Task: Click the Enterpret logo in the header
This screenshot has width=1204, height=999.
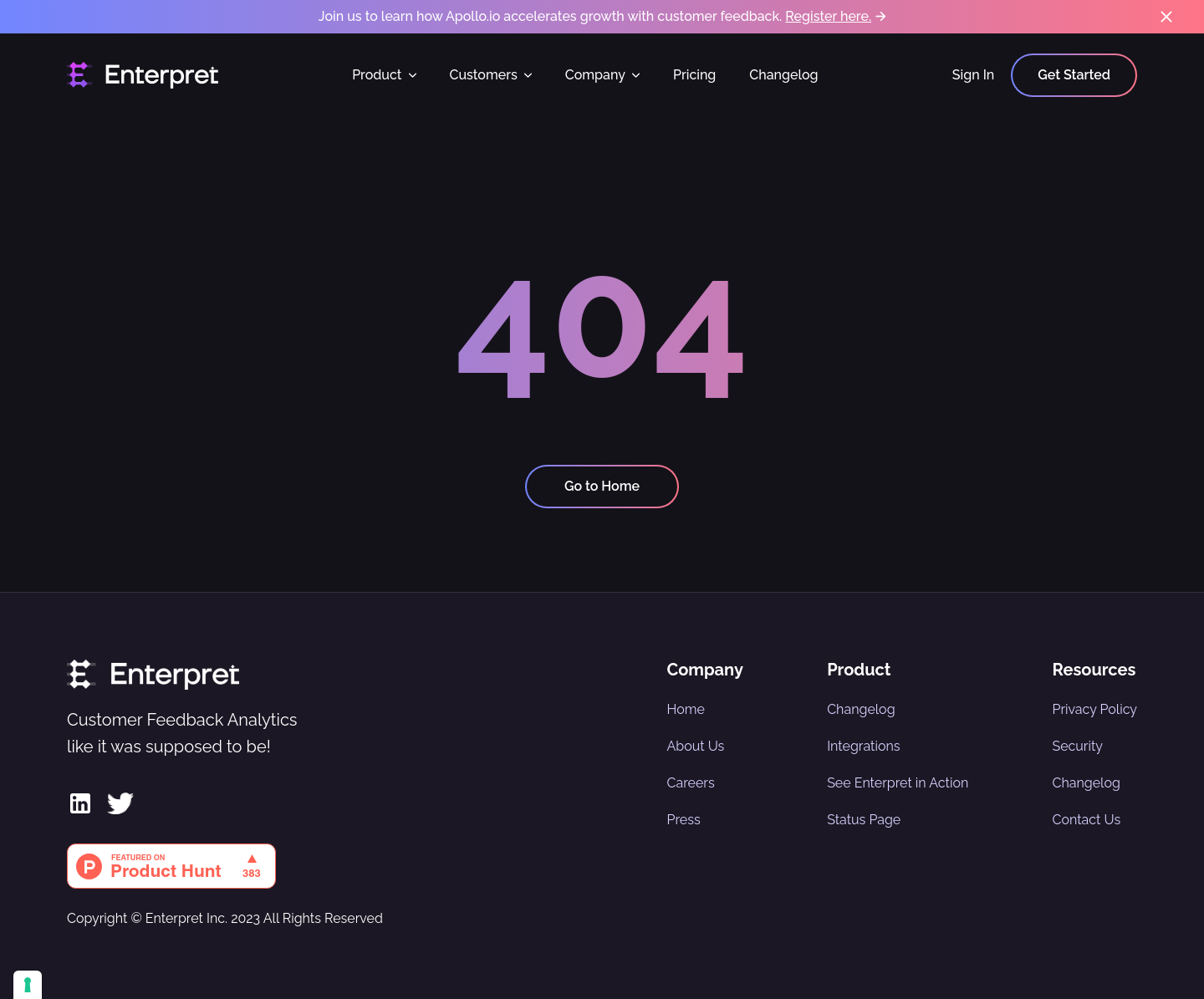Action: [x=143, y=75]
